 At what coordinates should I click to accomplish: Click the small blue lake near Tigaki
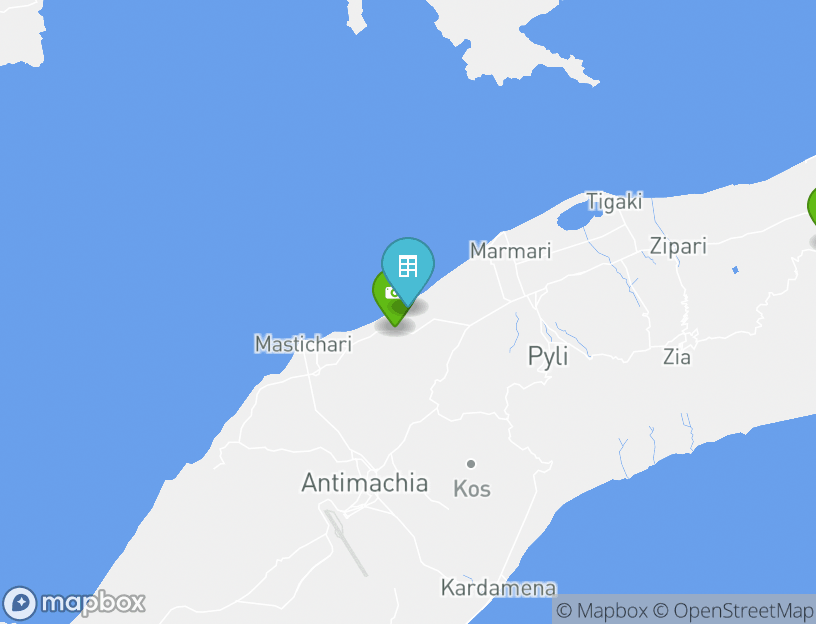click(573, 216)
